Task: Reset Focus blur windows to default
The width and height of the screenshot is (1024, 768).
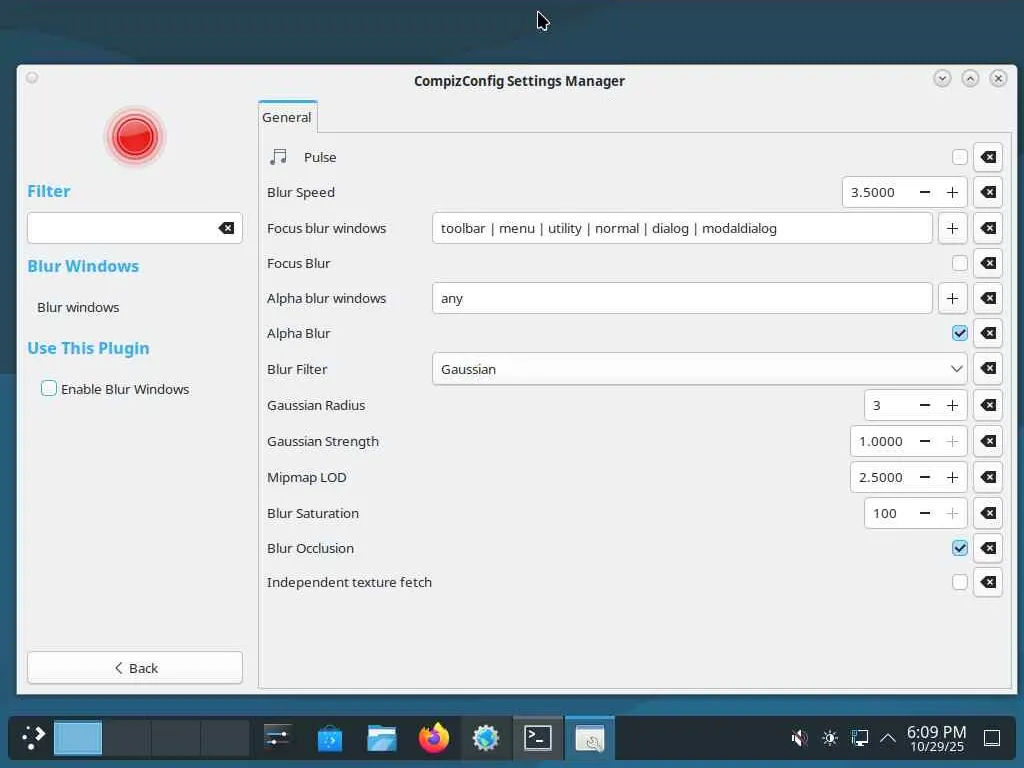Action: click(987, 229)
